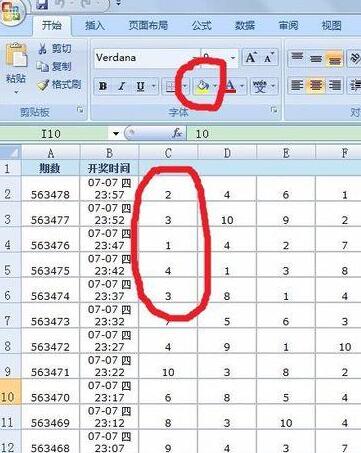Click the Orientation text angle icon
This screenshot has height=453, width=361.
click(x=355, y=59)
